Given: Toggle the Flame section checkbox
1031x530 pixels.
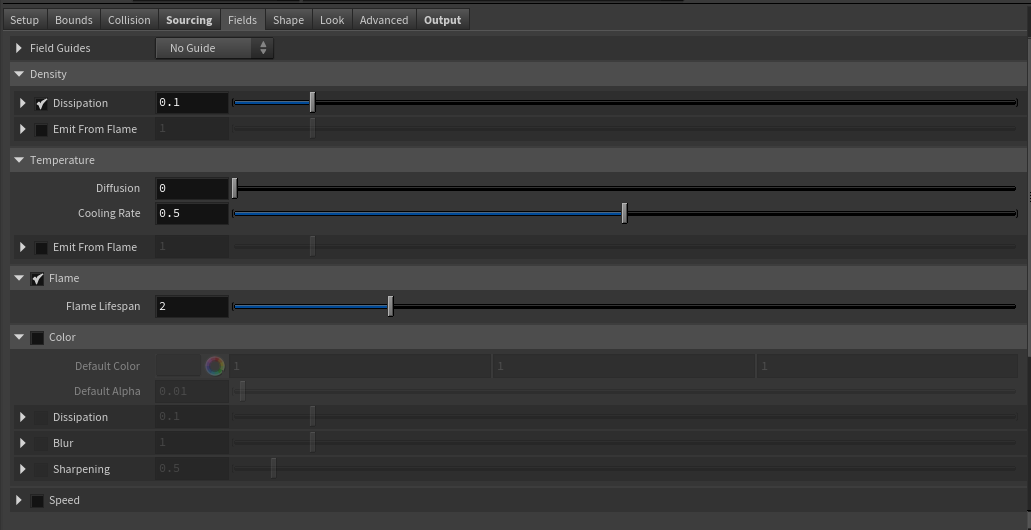Looking at the screenshot, I should tap(37, 279).
